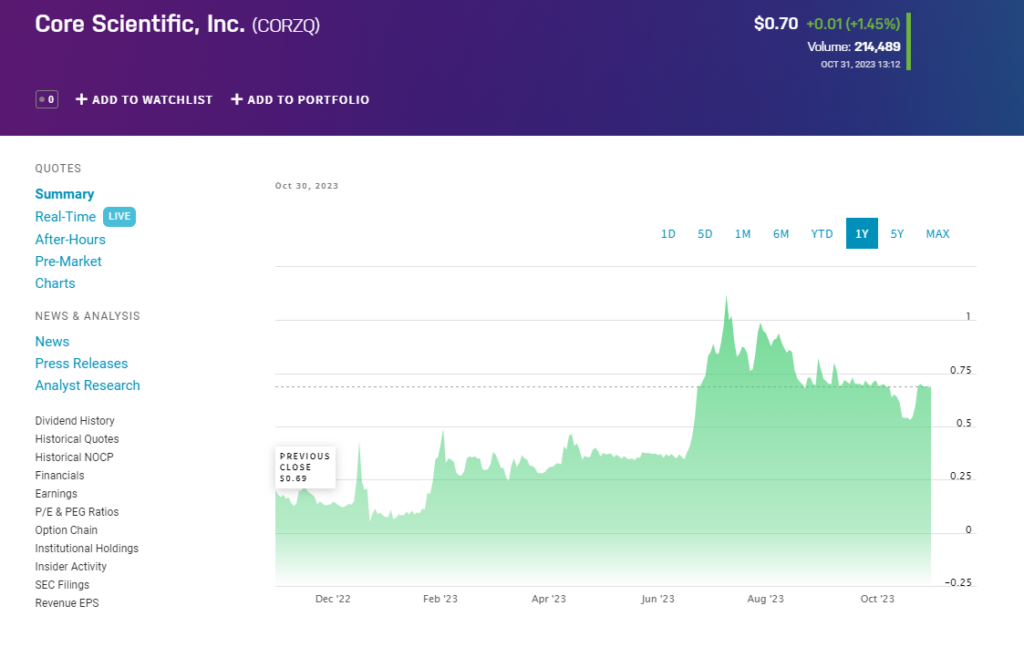Select the active 1Y range button

point(862,234)
